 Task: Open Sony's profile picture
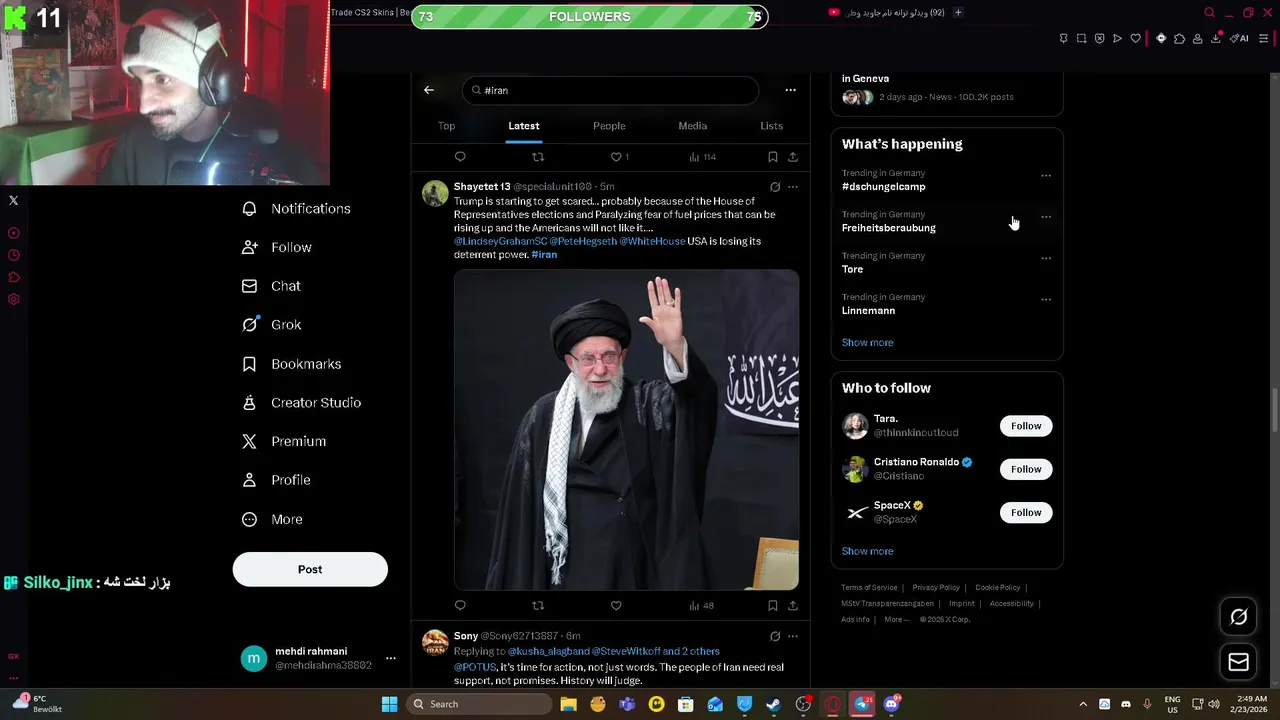click(435, 642)
